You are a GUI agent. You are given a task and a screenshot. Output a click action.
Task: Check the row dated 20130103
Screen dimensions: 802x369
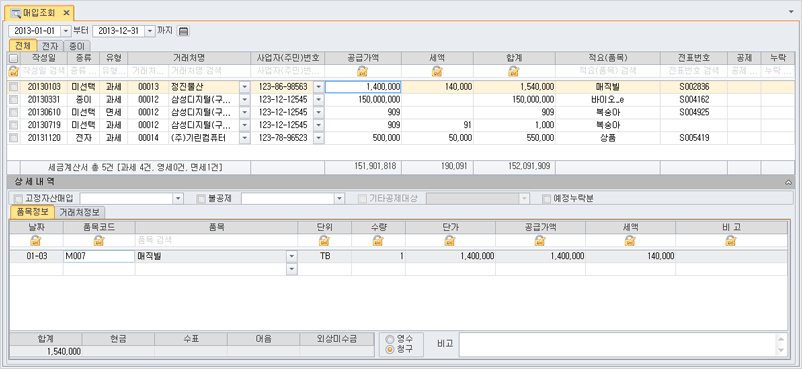pyautogui.click(x=14, y=87)
